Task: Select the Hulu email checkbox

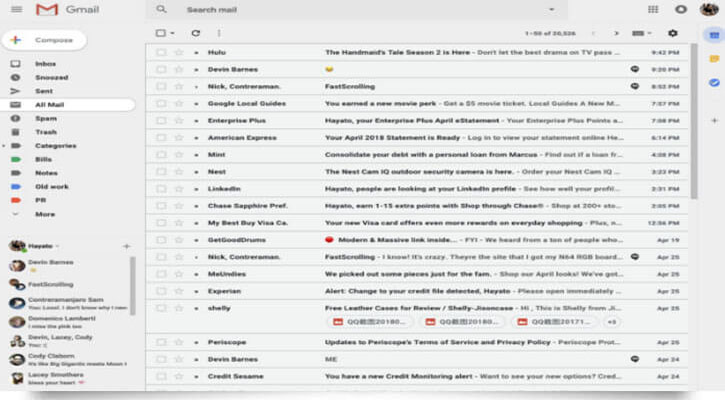Action: click(161, 52)
